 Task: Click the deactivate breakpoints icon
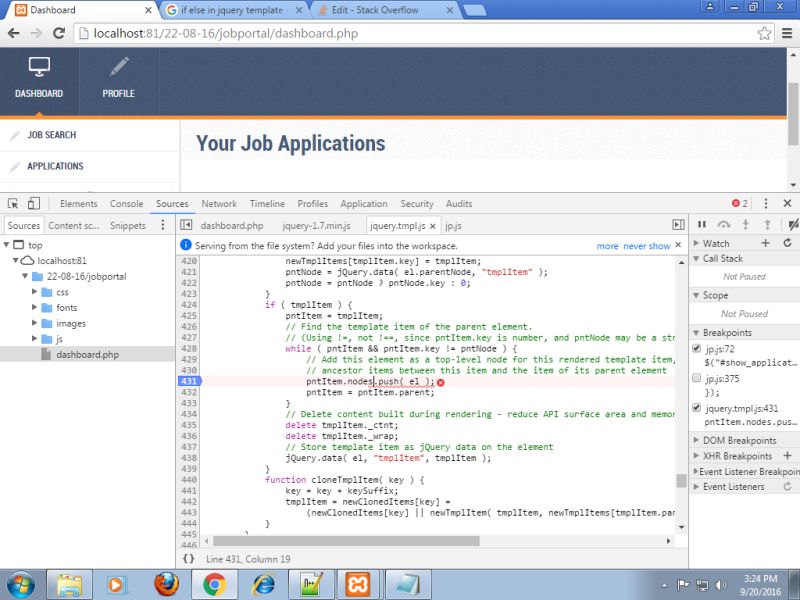(x=793, y=224)
